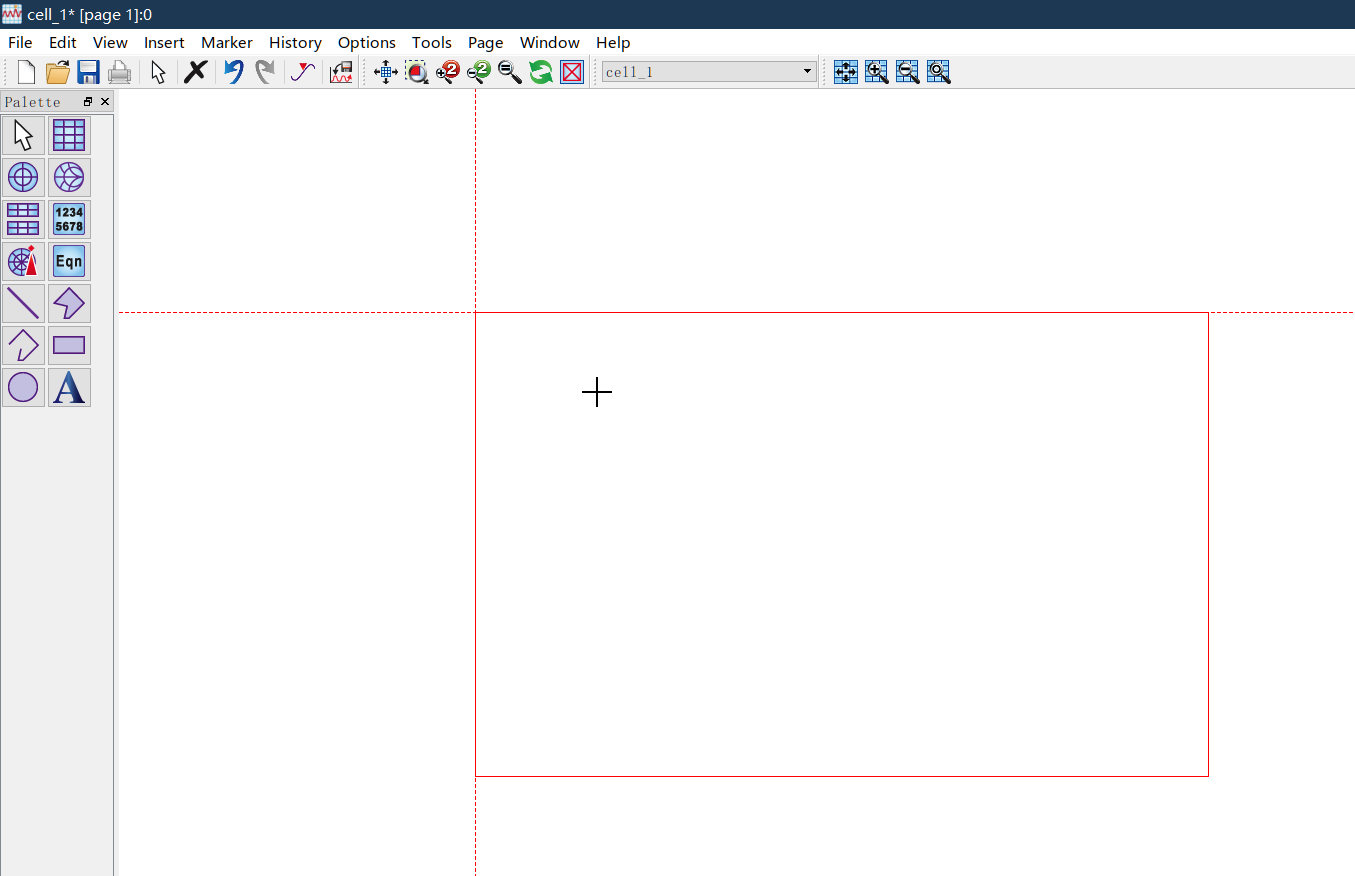
Task: Click the grey Redo arrow
Action: point(265,72)
